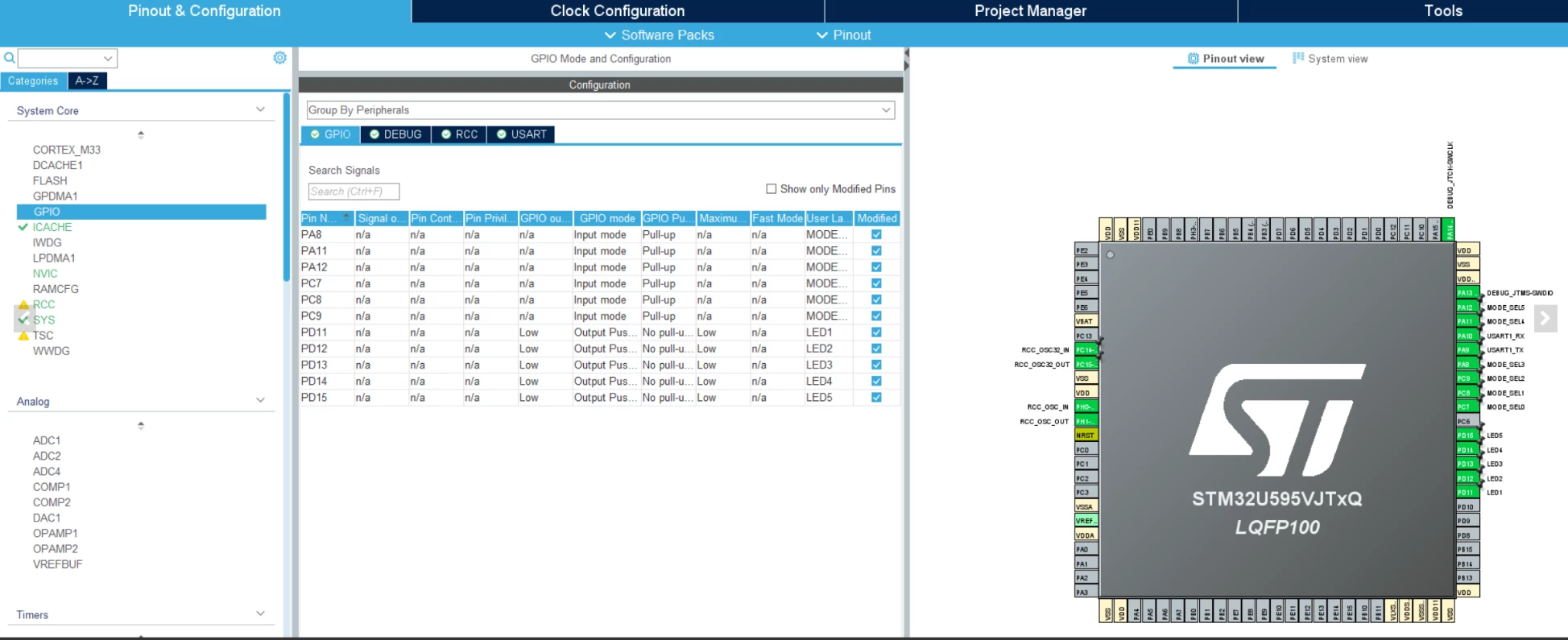Open Software Packs menu

(x=660, y=35)
